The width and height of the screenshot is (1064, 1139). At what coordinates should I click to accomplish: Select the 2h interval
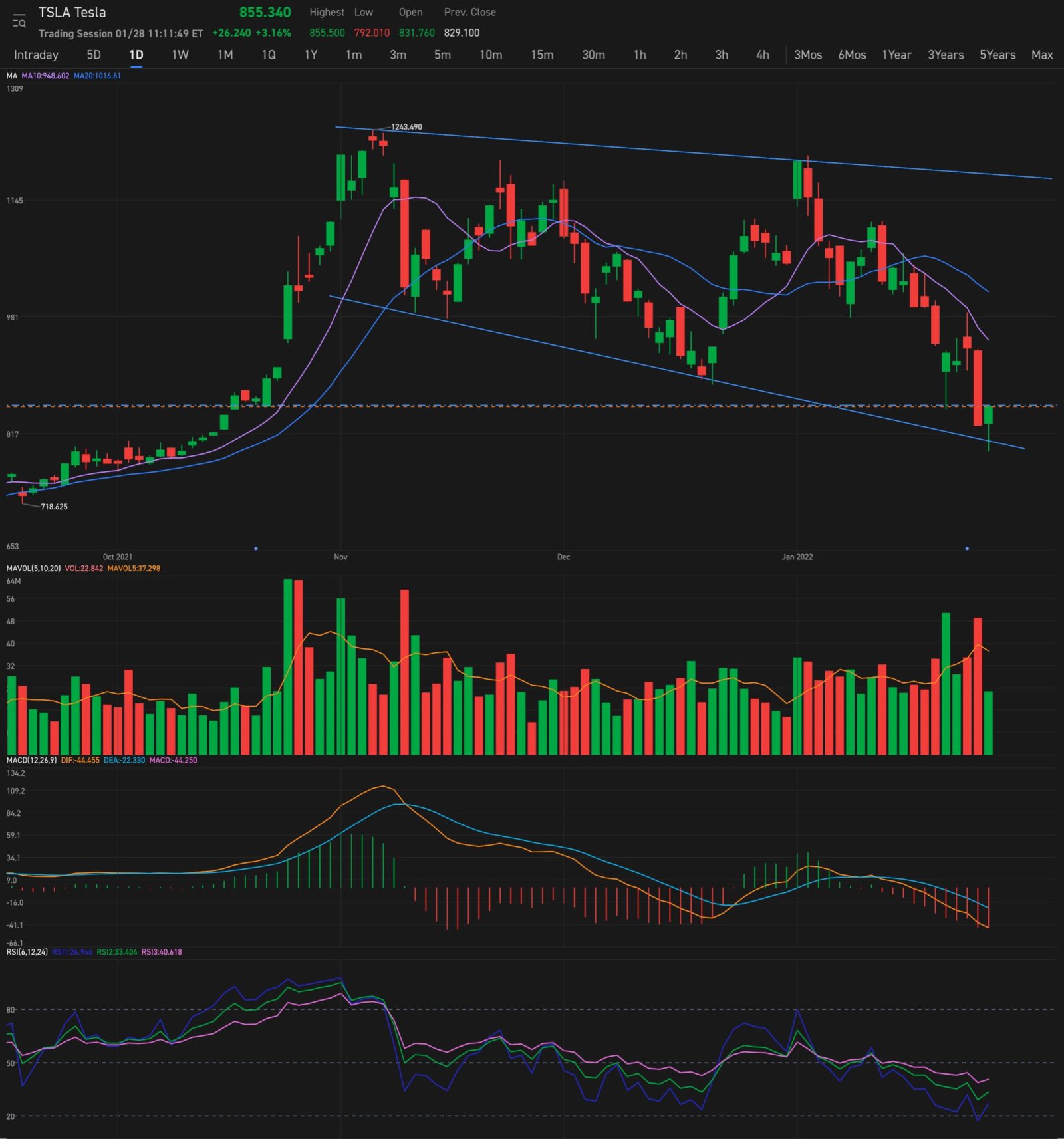coord(680,55)
